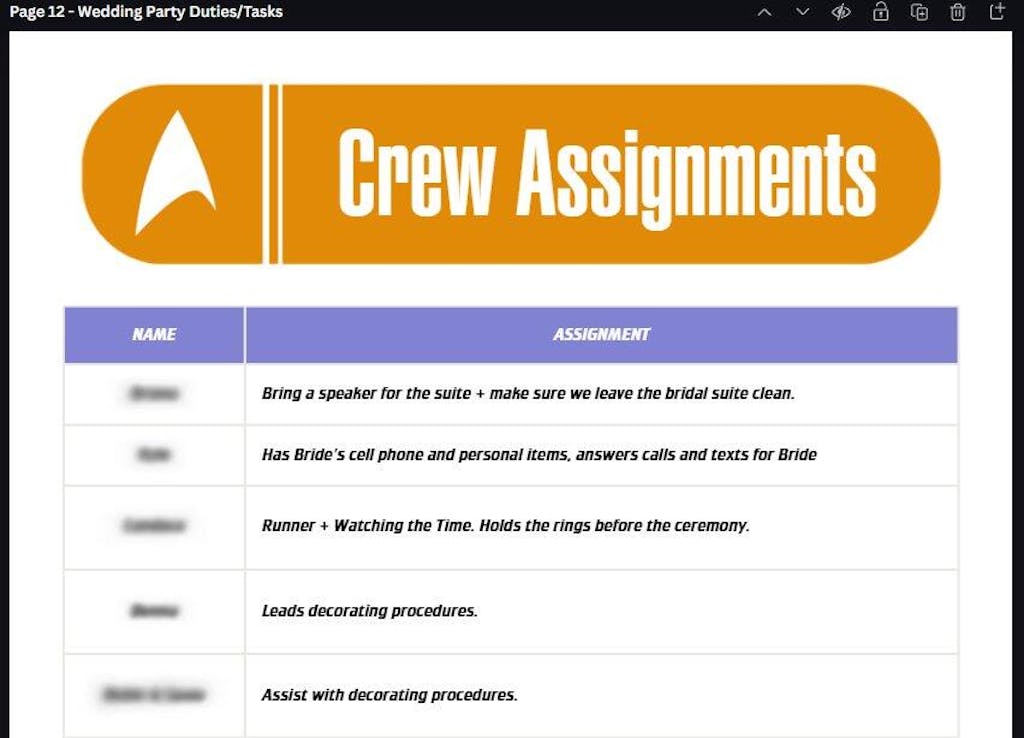1024x738 pixels.
Task: Move the page up with the up chevron
Action: [x=765, y=12]
